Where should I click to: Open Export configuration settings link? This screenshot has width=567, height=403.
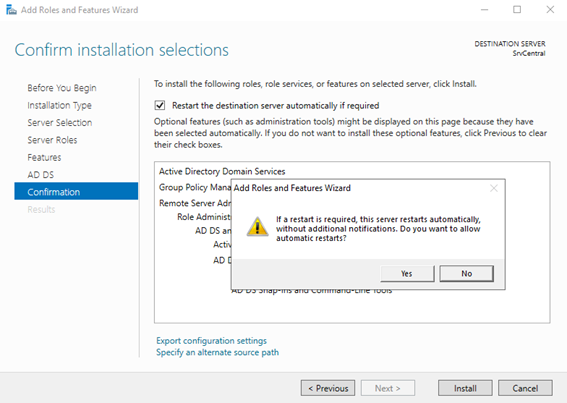tap(212, 340)
